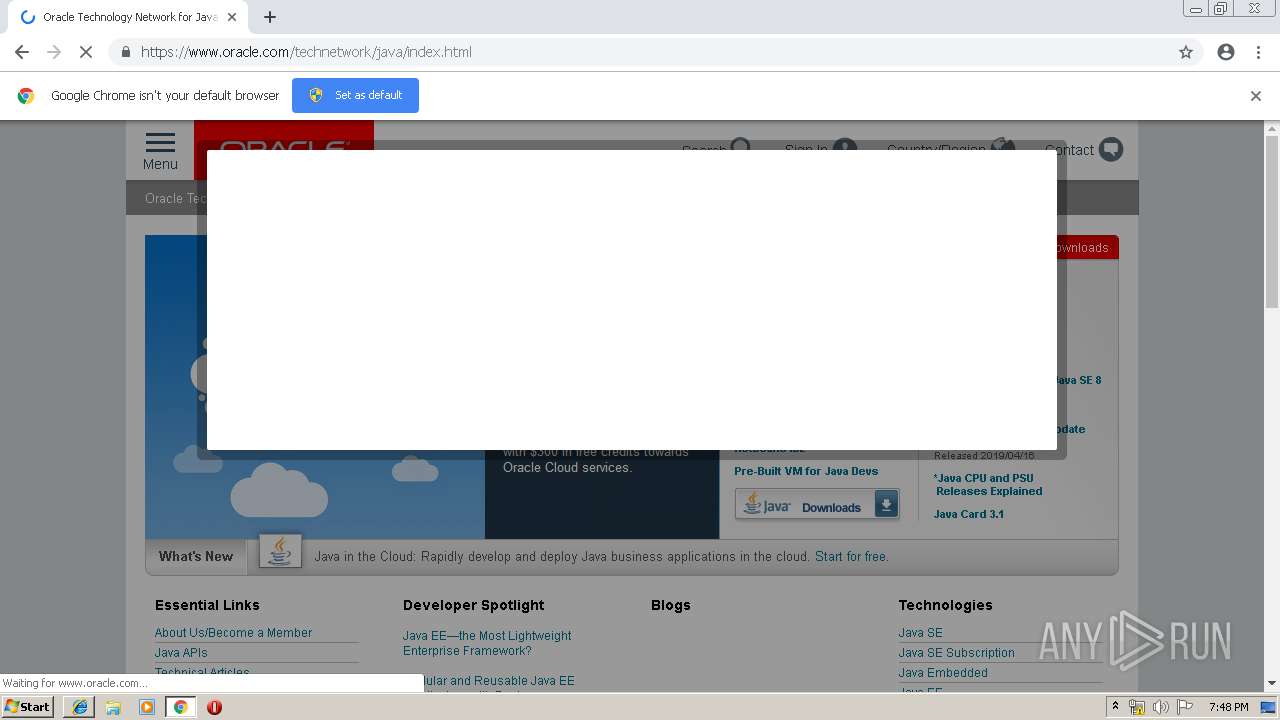Click the Contact link text

point(1070,150)
